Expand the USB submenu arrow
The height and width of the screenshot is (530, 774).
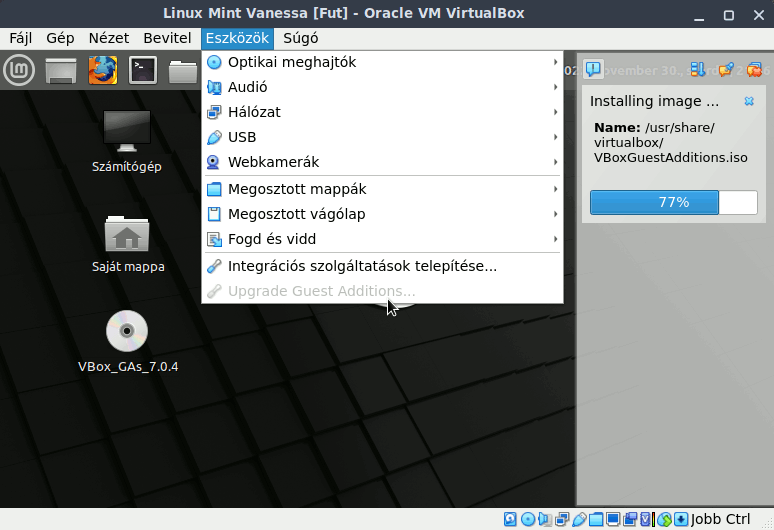point(555,137)
